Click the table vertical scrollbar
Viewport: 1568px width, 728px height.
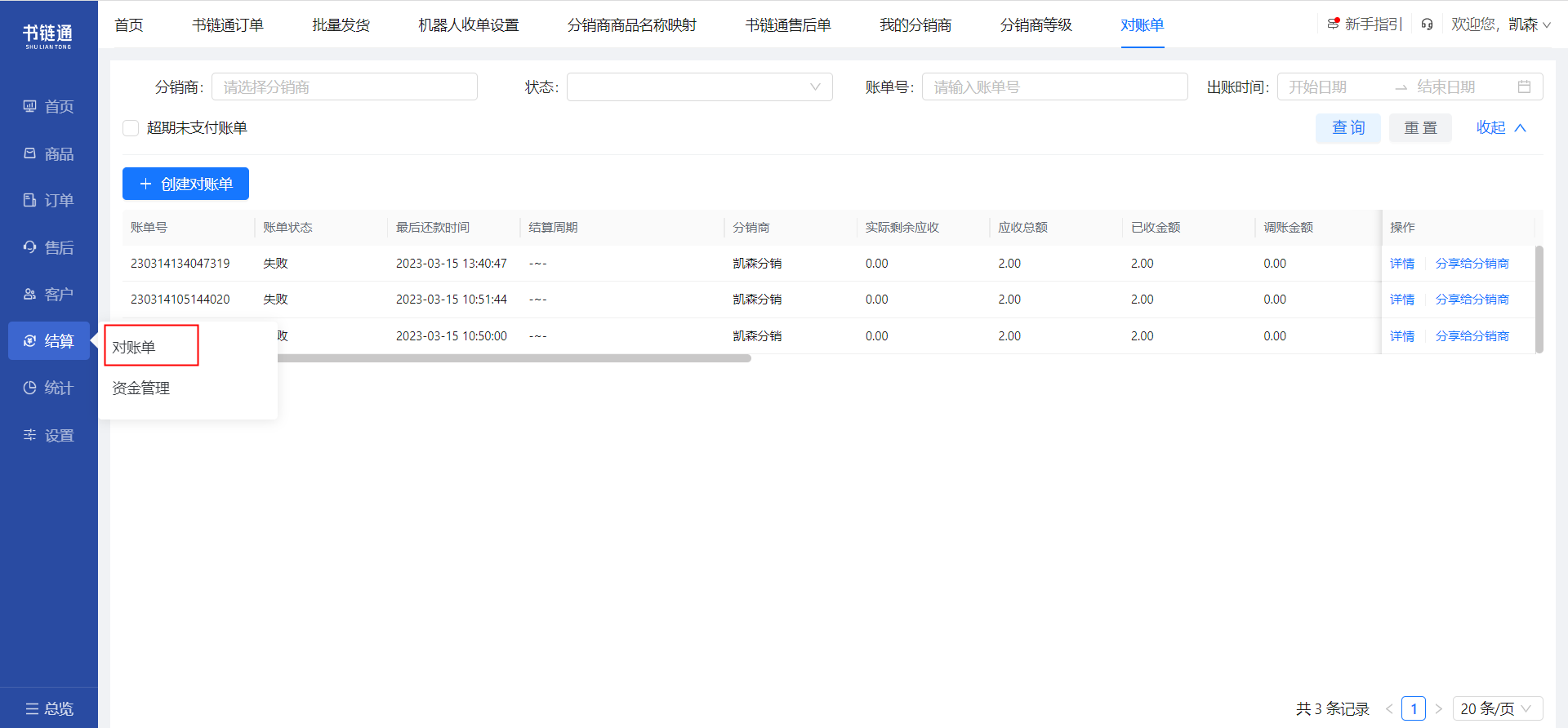pos(1539,300)
